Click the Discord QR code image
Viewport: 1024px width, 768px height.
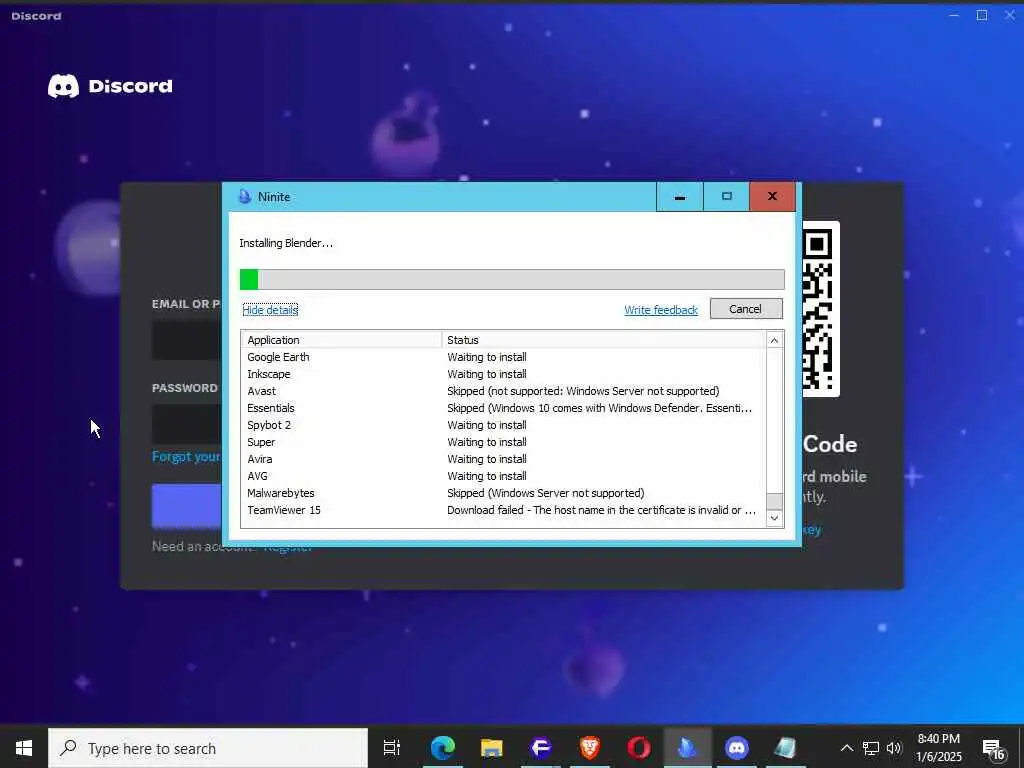click(821, 309)
